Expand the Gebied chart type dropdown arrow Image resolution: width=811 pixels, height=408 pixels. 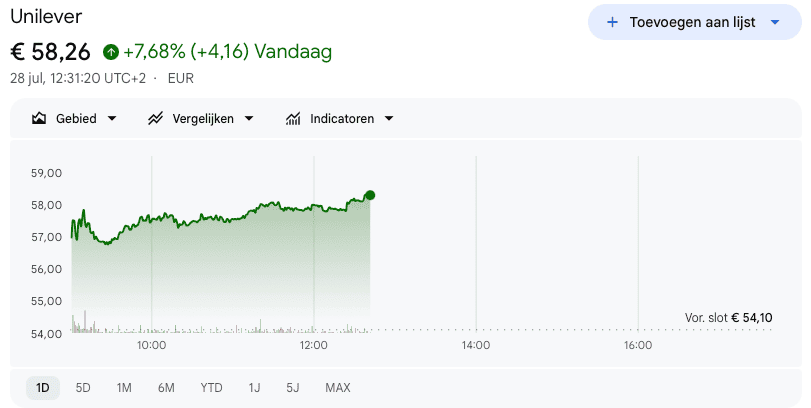click(x=112, y=118)
